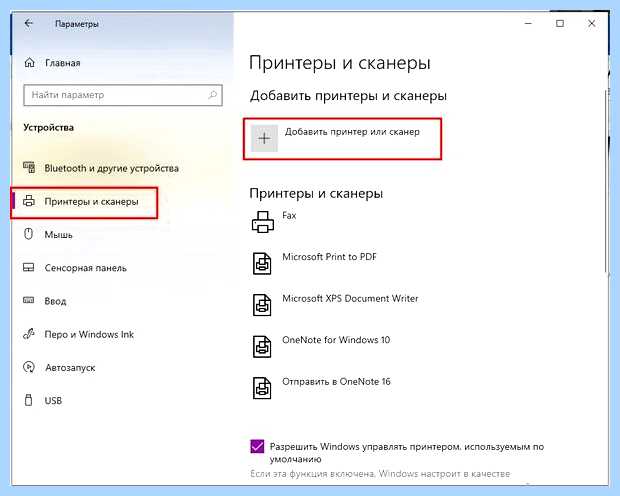Click the touchpad icon beside Сенсорная панель
Screen dimensions: 620x496
coord(28,267)
